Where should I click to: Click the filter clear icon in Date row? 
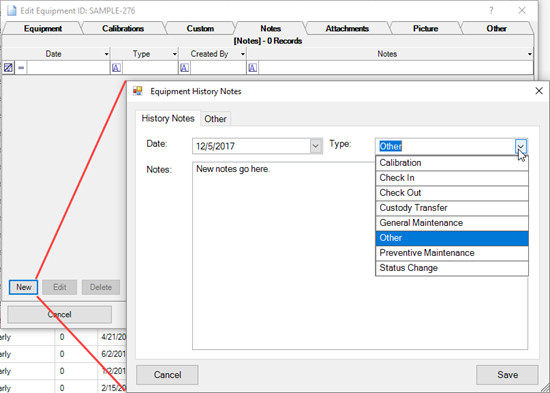click(8, 67)
